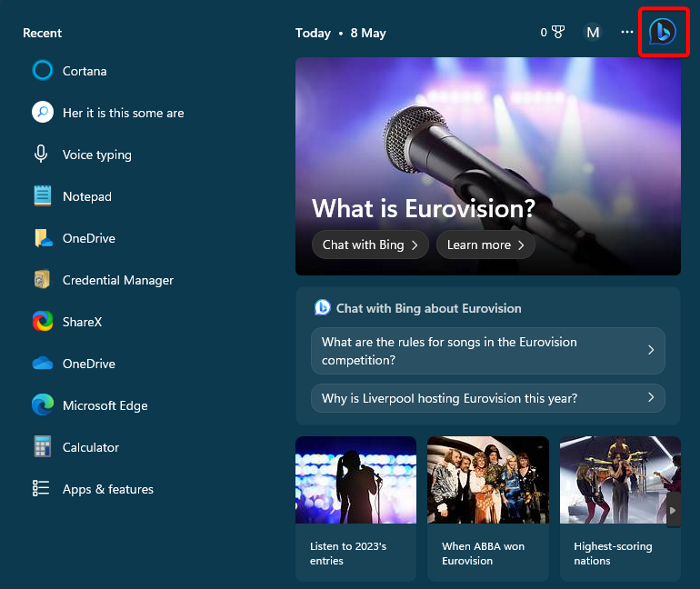700x589 pixels.
Task: Open Notepad from recent apps
Action: pos(72,196)
